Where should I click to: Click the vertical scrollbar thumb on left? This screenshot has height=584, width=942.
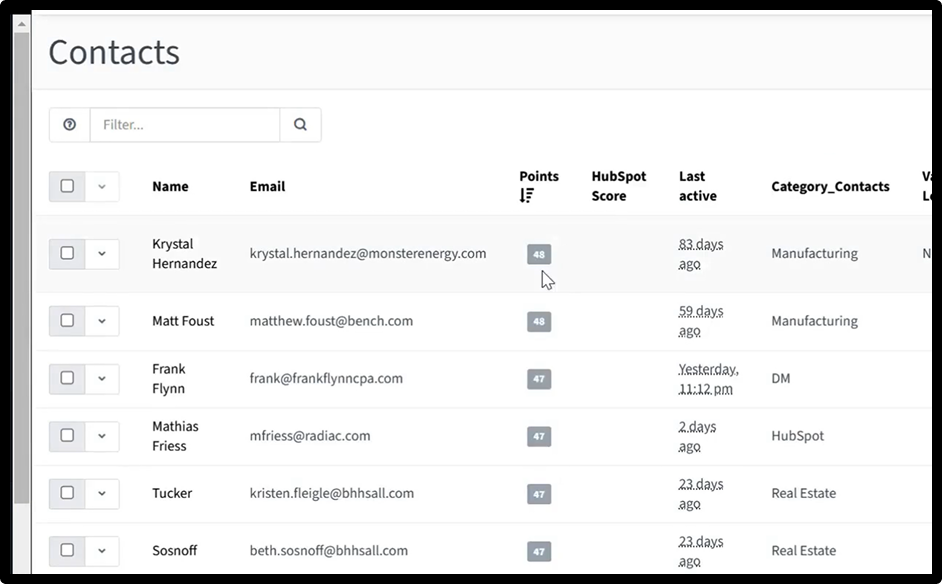pyautogui.click(x=22, y=267)
